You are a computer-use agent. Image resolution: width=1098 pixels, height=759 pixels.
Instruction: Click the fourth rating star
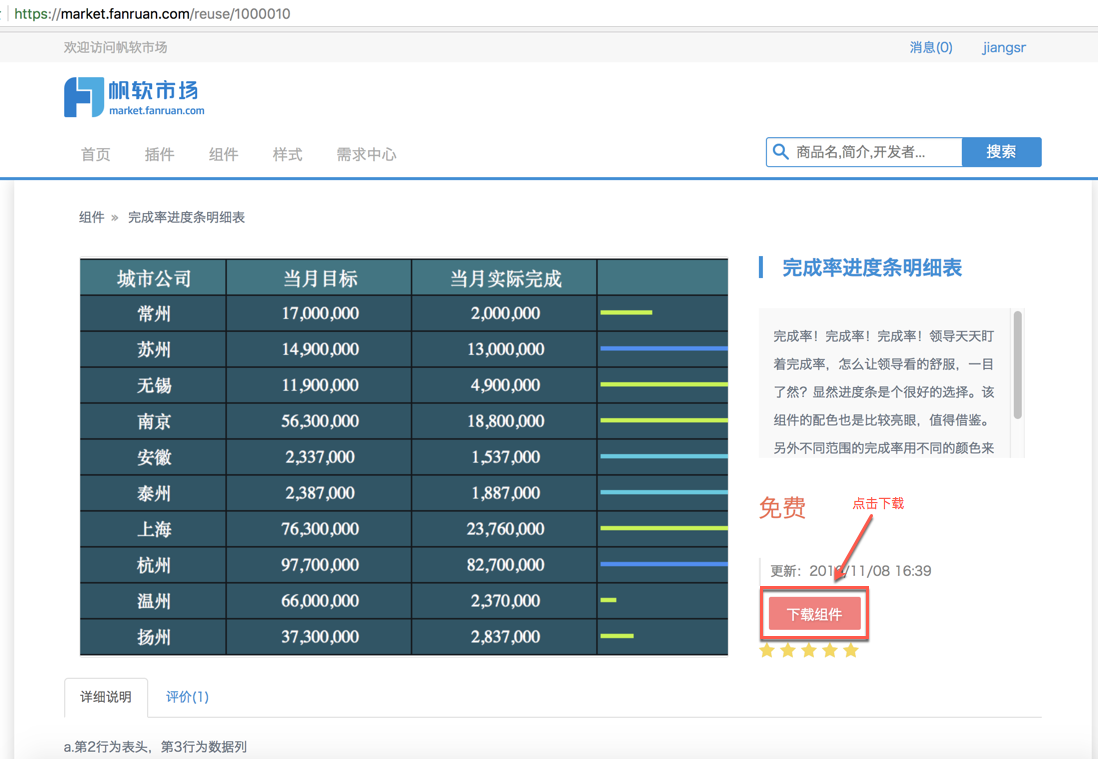tap(830, 651)
